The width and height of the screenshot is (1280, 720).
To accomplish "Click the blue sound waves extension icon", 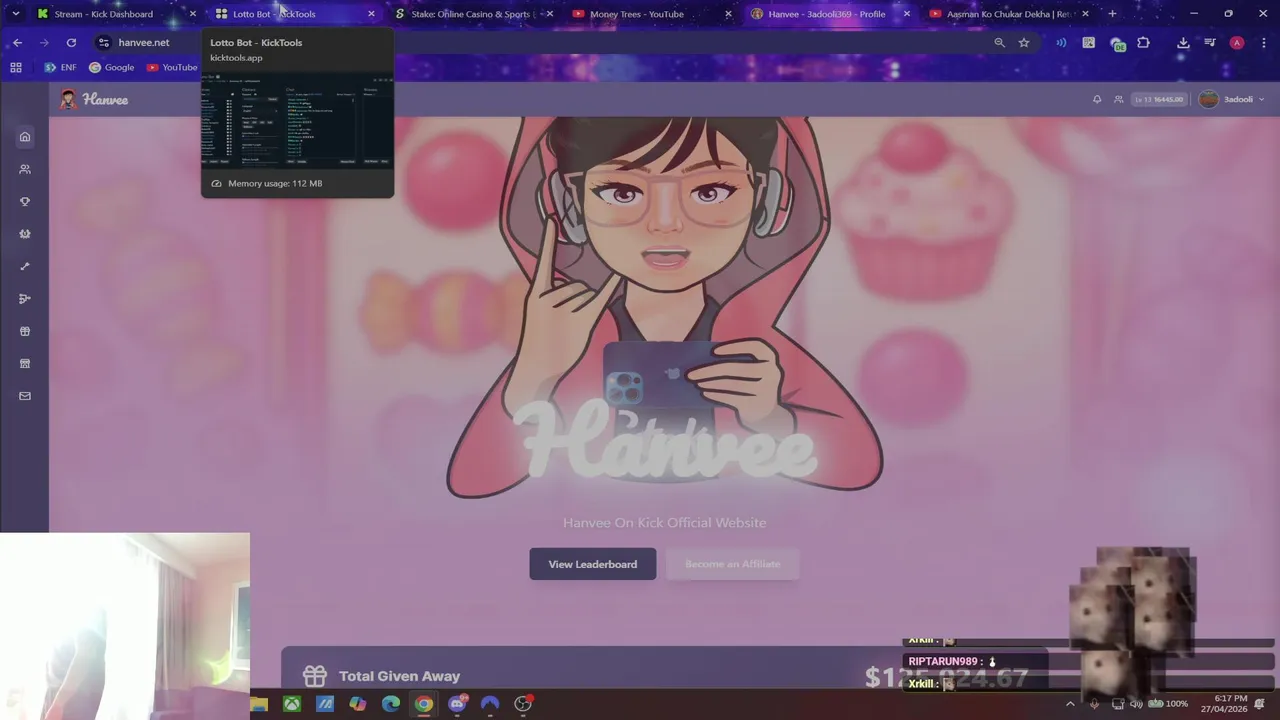I will click(x=1061, y=43).
